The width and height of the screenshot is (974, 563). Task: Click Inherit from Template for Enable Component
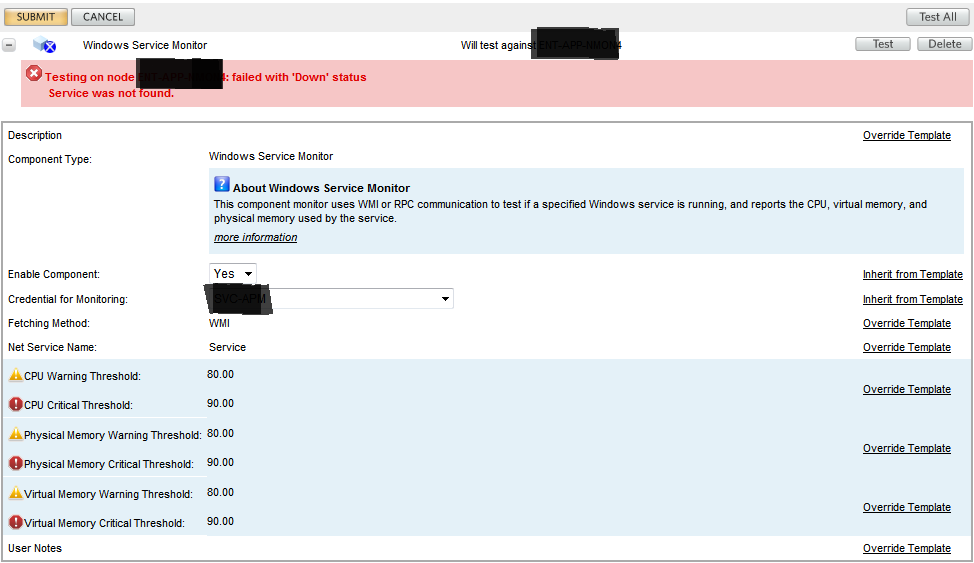coord(913,275)
